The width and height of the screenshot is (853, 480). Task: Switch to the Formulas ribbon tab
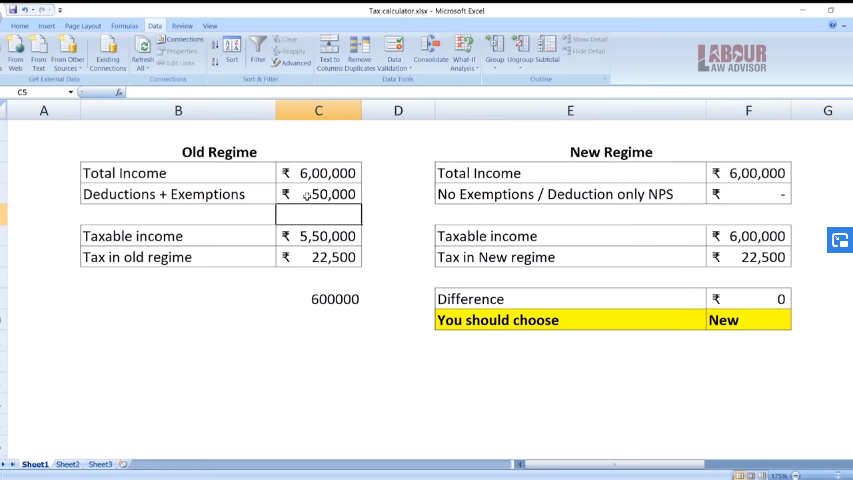click(x=125, y=26)
